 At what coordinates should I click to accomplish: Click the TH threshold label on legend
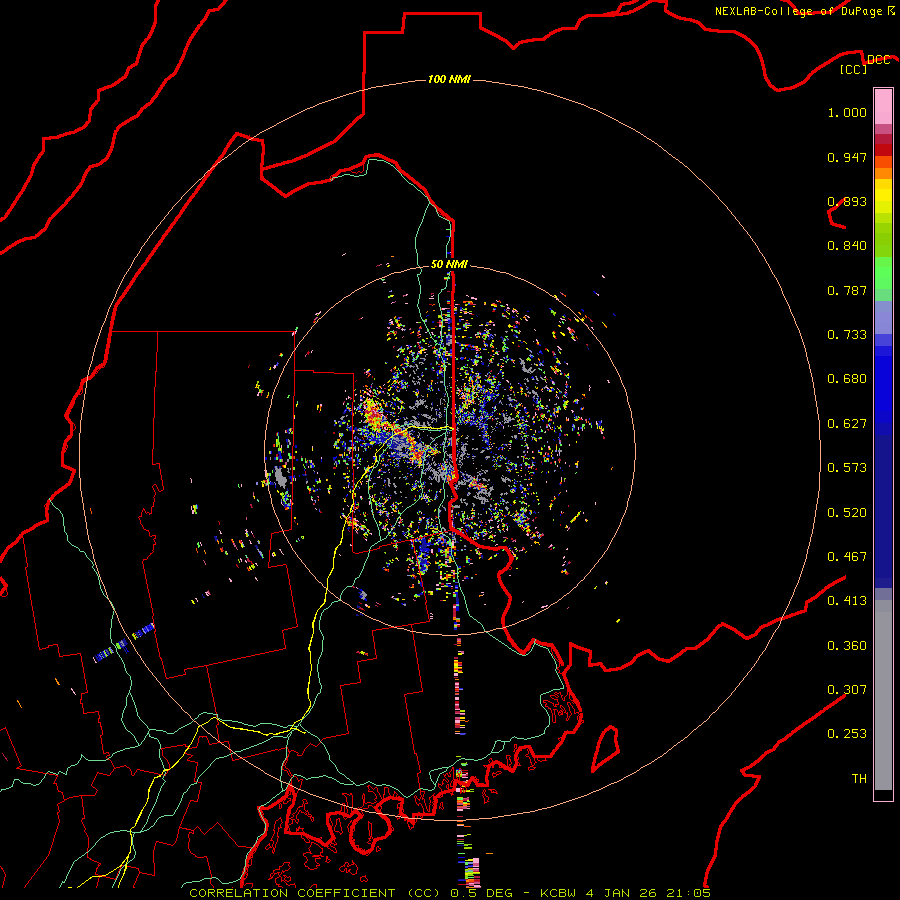(859, 779)
